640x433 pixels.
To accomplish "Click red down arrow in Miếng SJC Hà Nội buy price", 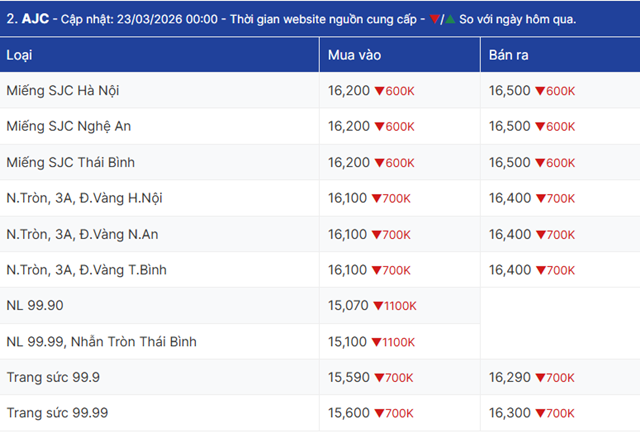I will [x=379, y=91].
